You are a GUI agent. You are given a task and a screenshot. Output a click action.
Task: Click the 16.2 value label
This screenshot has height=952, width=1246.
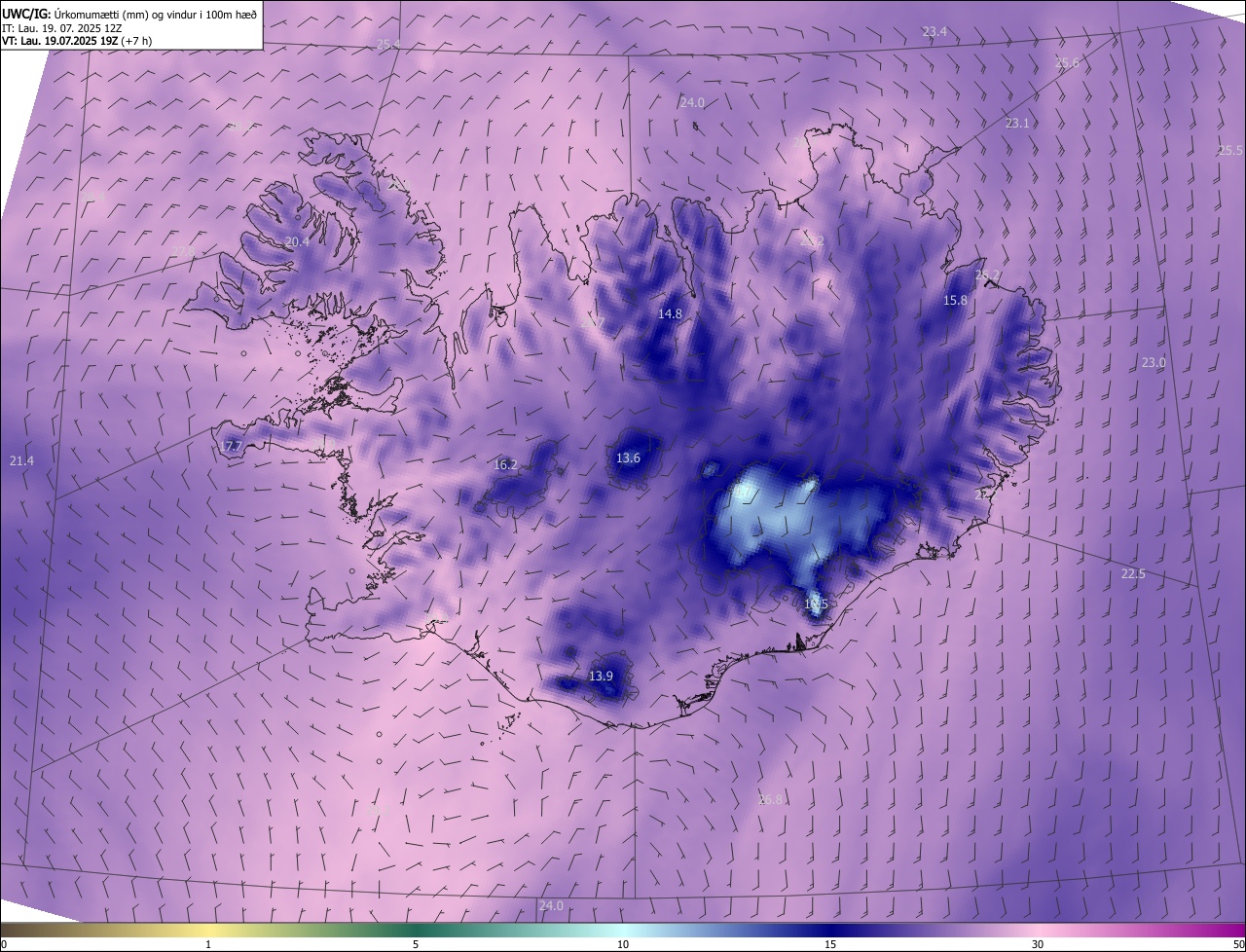coord(505,465)
